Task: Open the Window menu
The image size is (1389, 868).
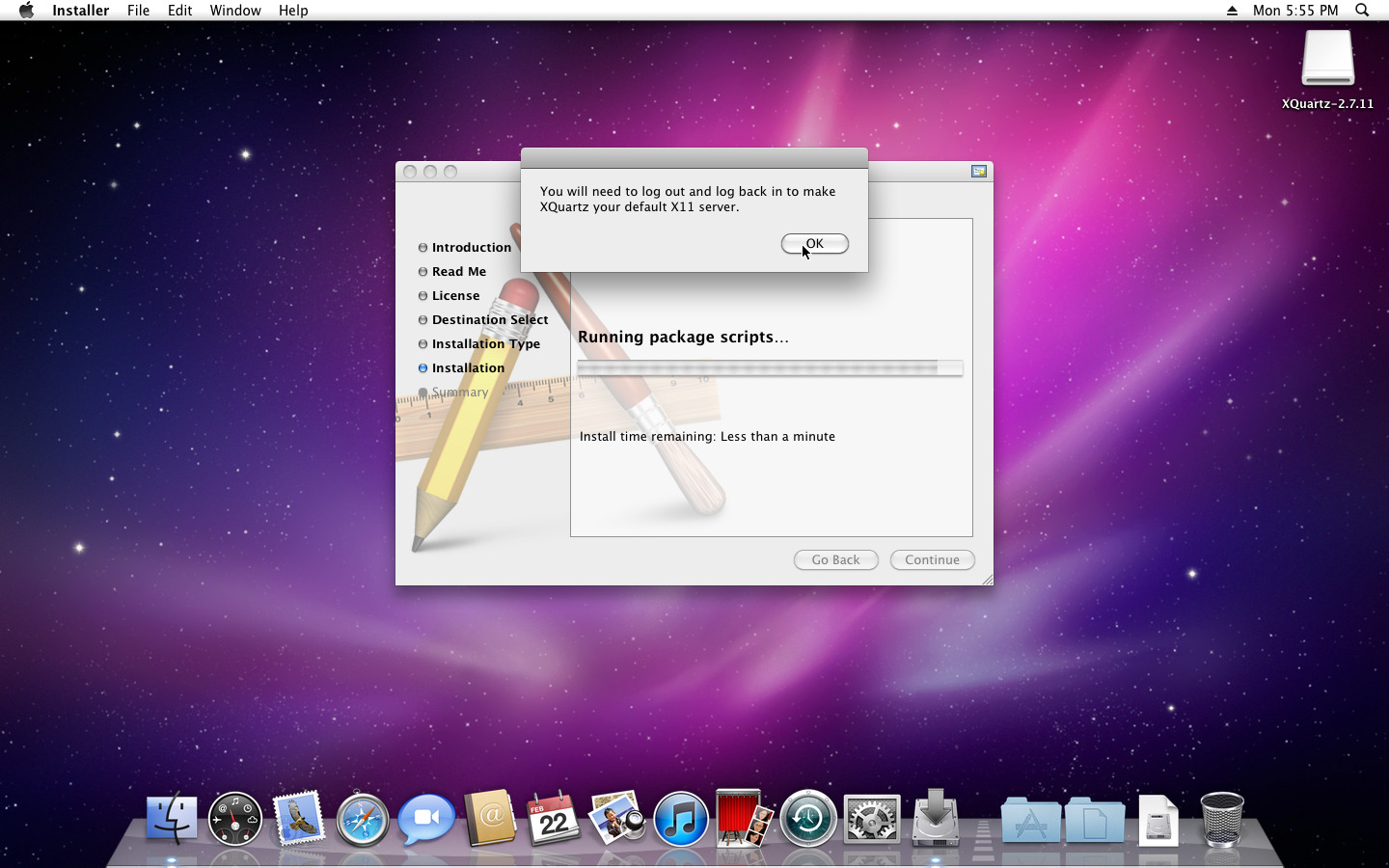Action: (x=235, y=11)
